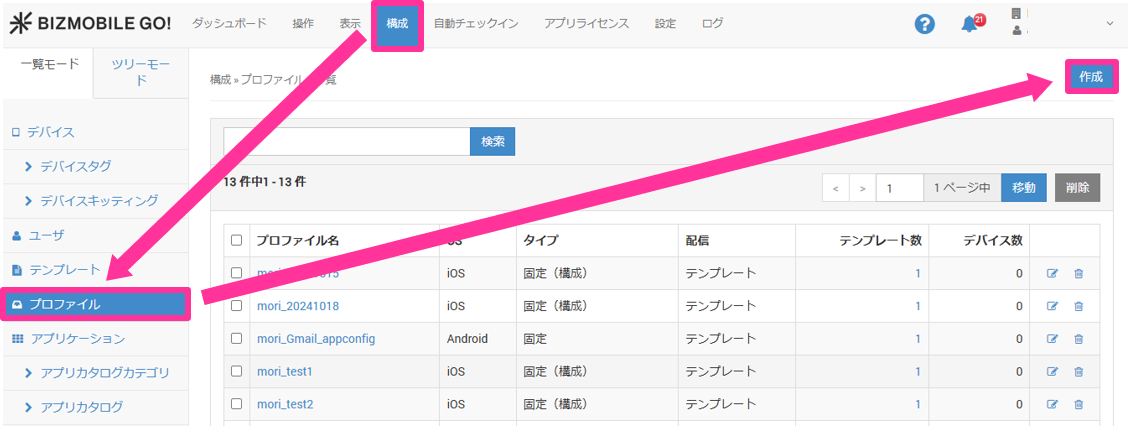
Task: Click edit icon for mori_20241018 row
Action: 1052,306
